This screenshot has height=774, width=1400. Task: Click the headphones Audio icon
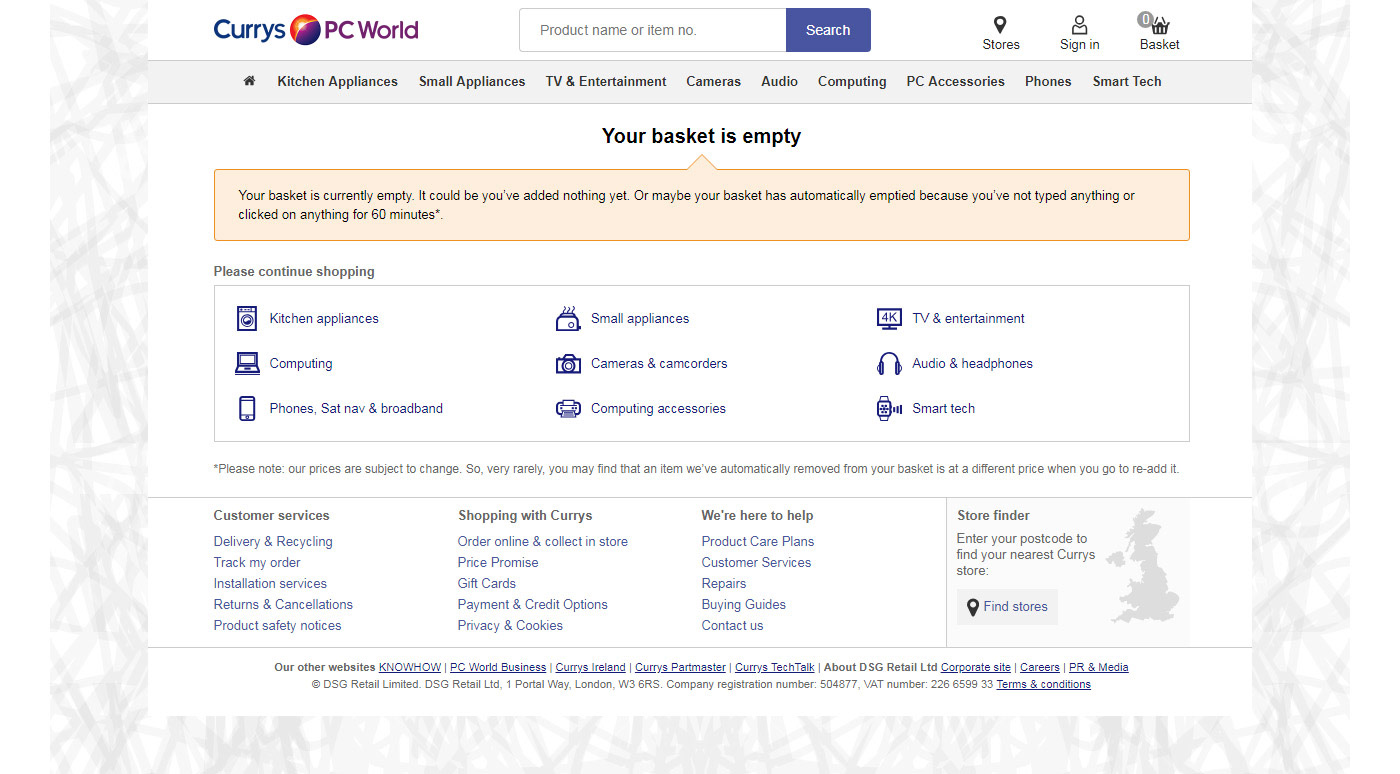[x=889, y=363]
